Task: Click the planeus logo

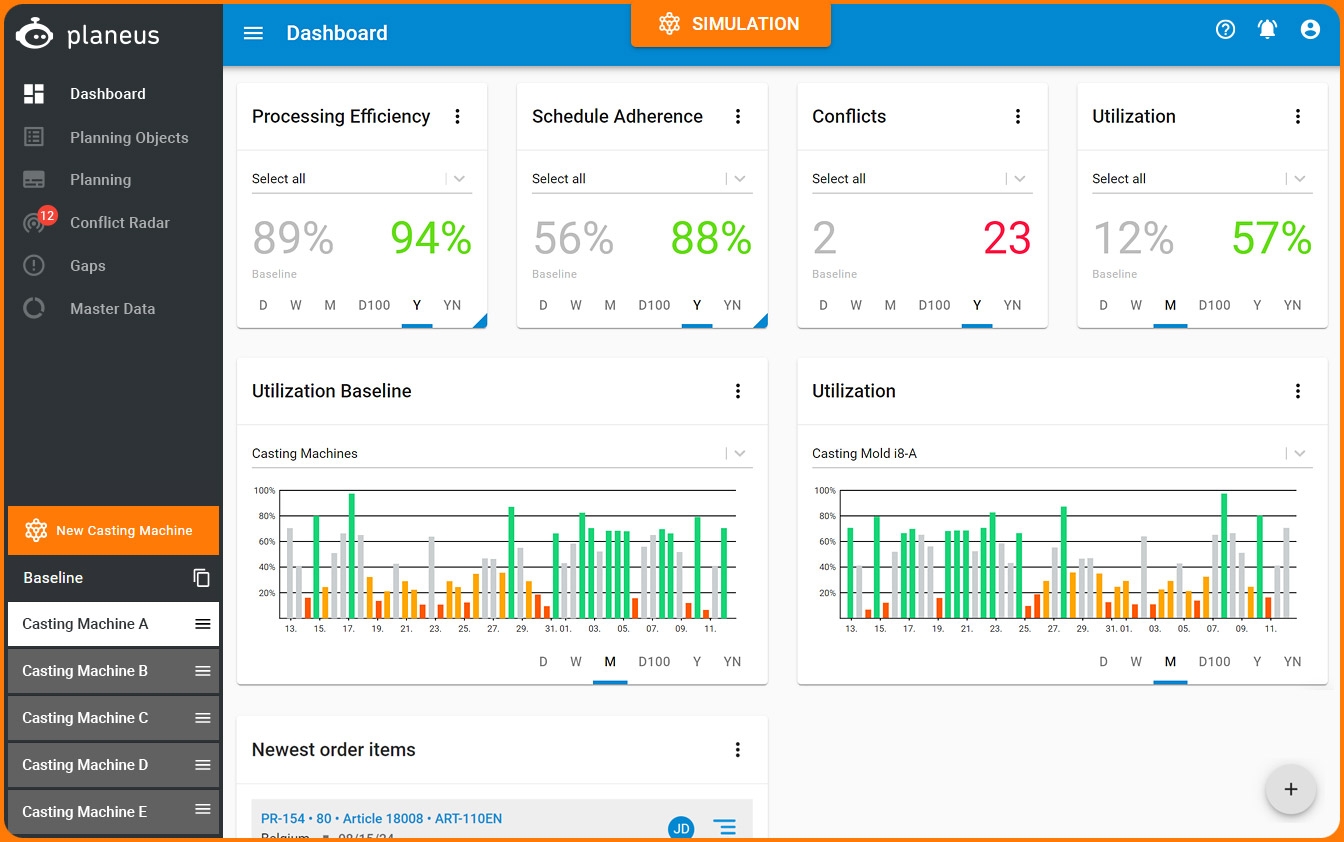Action: coord(88,34)
